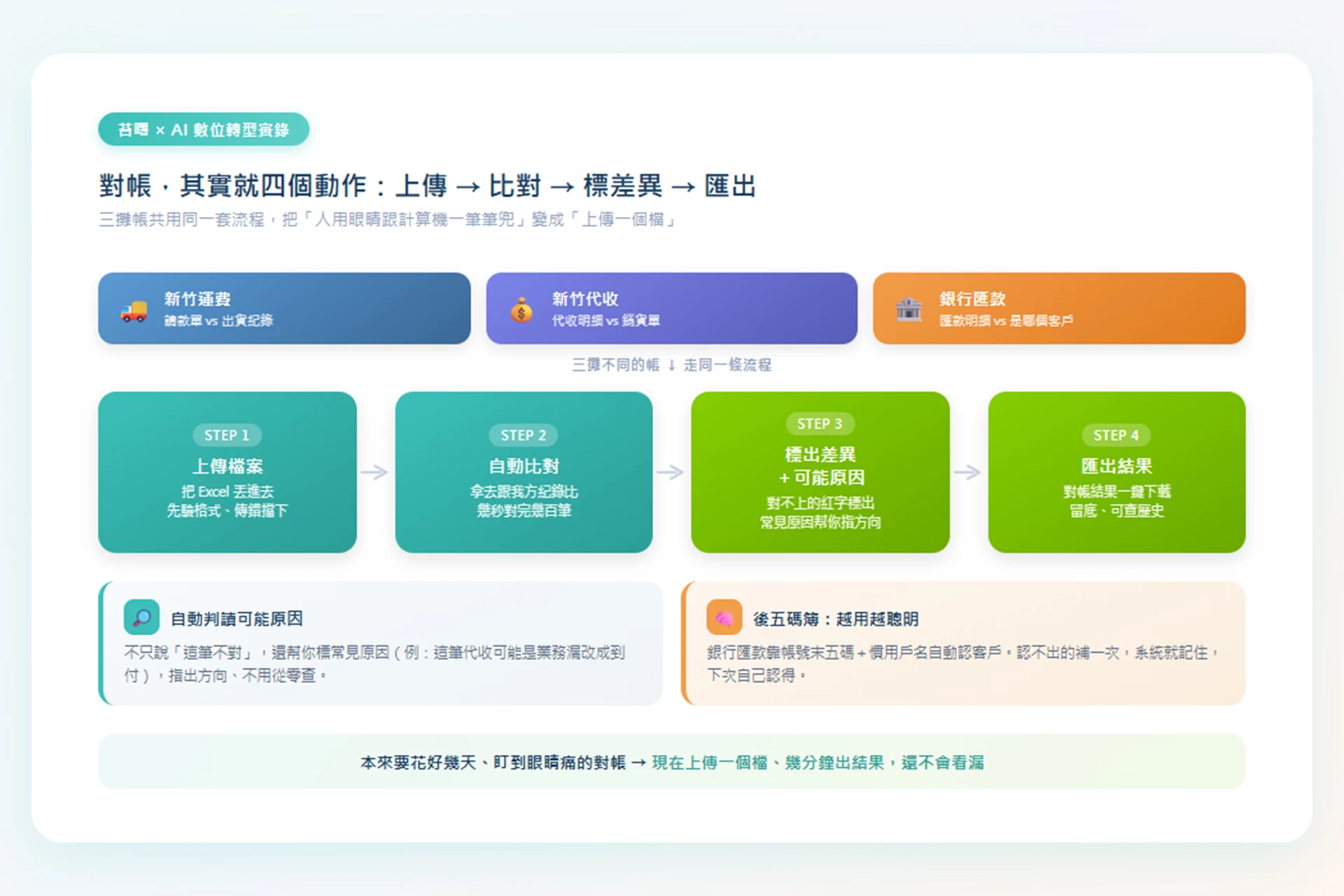This screenshot has width=1344, height=896.
Task: Select the 銀行匯款 orange card
Action: [1059, 309]
